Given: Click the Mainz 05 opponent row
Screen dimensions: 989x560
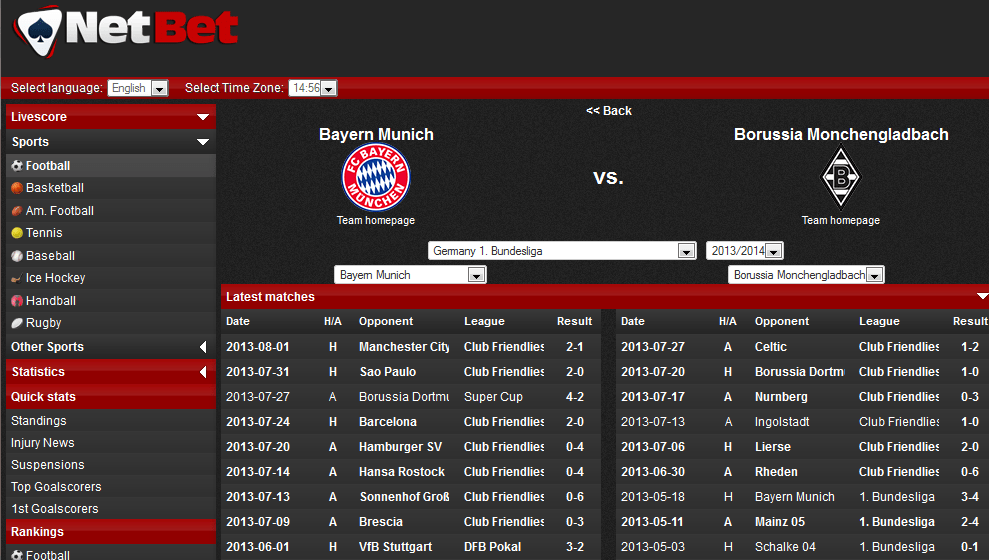Looking at the screenshot, I should tap(780, 522).
